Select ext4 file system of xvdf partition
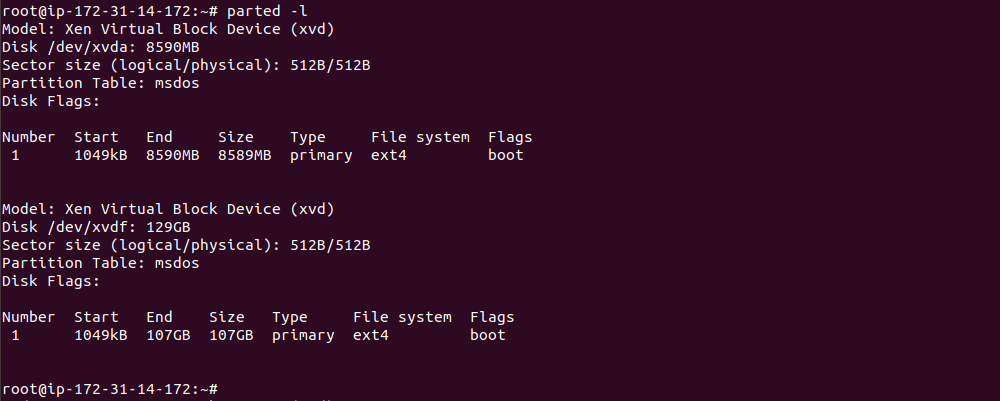 point(371,335)
